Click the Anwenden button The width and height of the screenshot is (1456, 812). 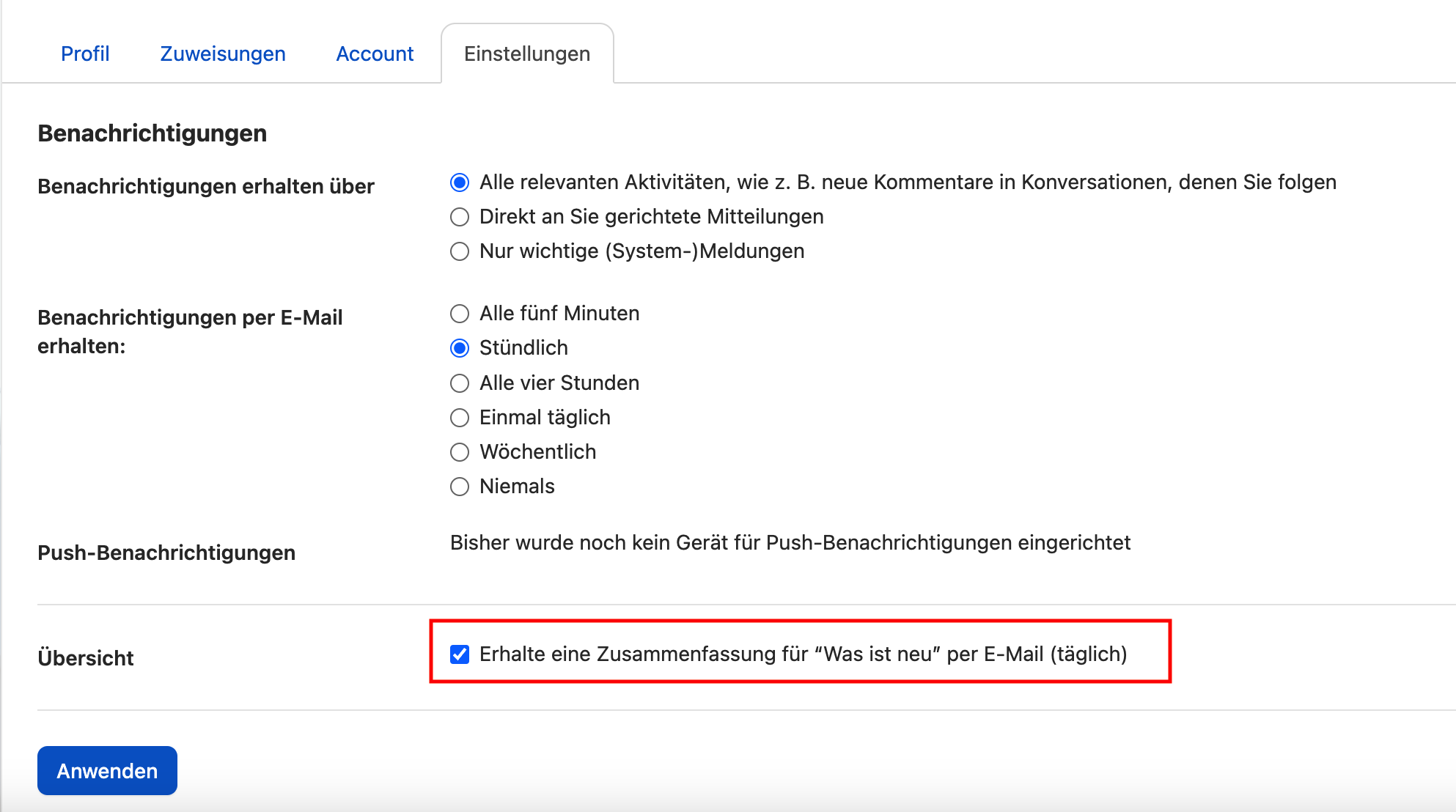pos(107,770)
